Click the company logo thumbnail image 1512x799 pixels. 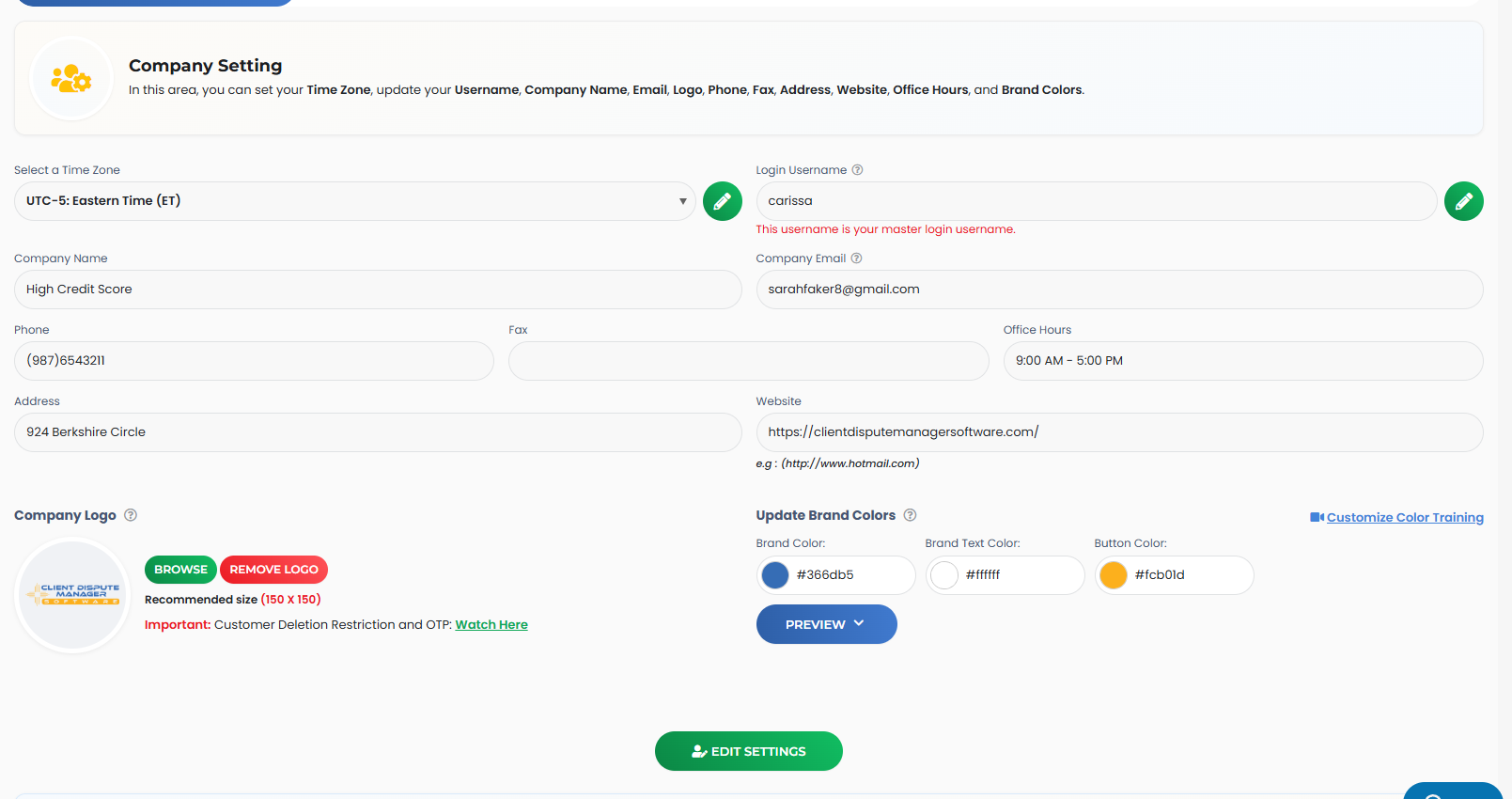(x=73, y=595)
